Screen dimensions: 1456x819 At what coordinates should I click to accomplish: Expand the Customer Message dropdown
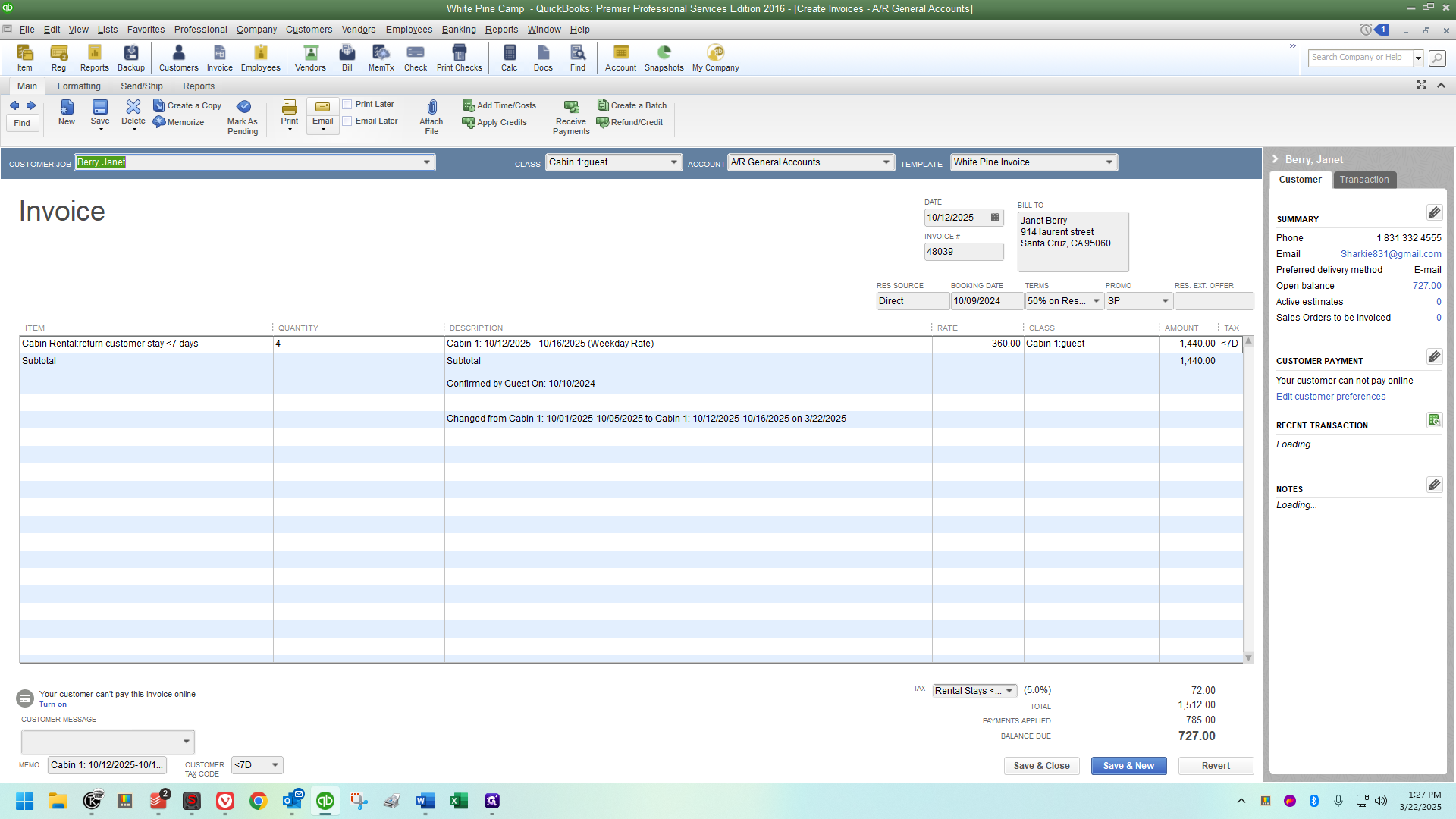click(186, 742)
